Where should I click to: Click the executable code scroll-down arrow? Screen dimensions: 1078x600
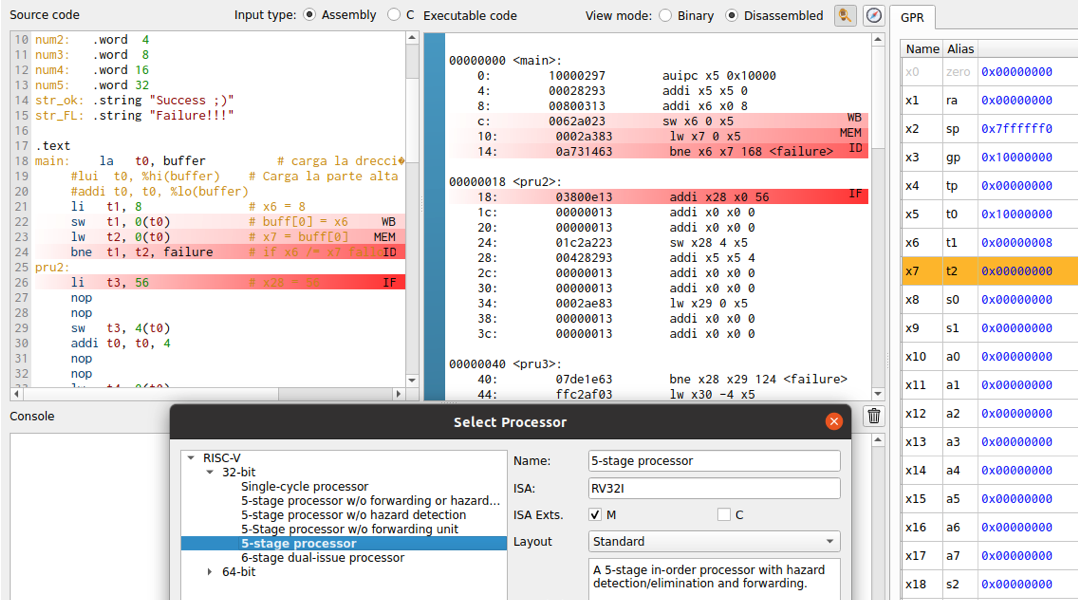[878, 394]
